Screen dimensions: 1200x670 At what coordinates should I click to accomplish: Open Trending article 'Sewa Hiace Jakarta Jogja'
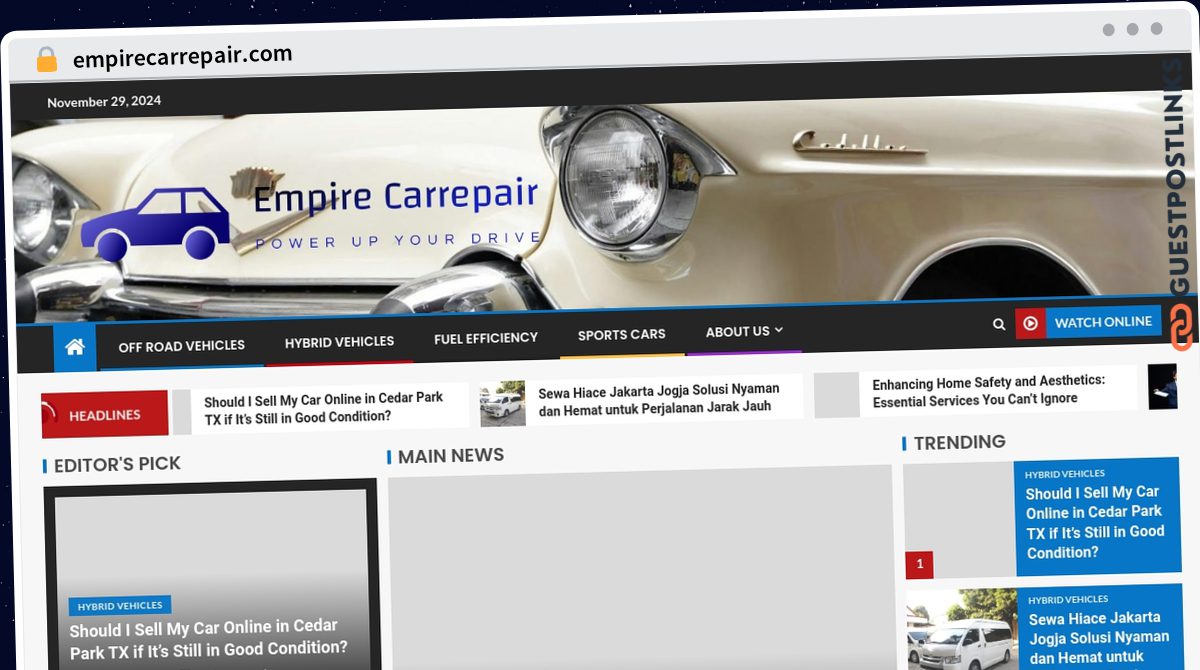(x=1099, y=637)
